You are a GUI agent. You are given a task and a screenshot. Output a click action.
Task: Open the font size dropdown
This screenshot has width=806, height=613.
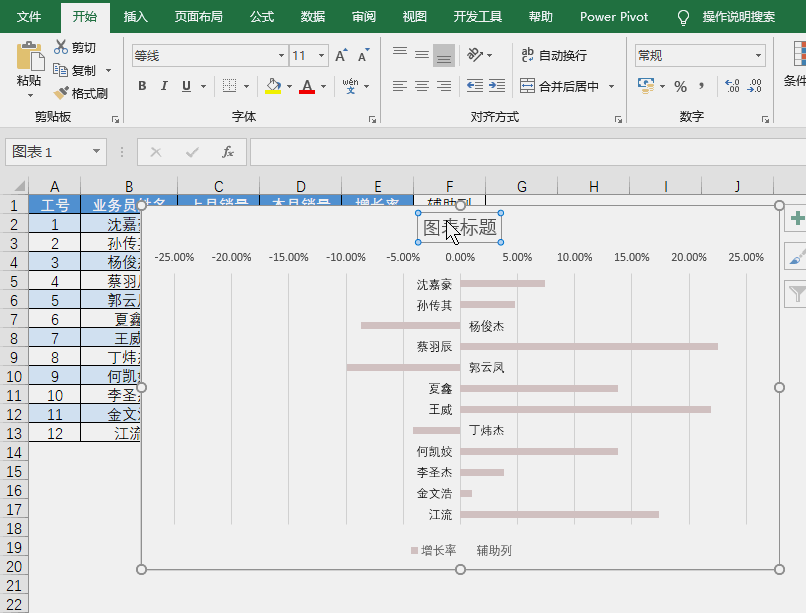321,55
